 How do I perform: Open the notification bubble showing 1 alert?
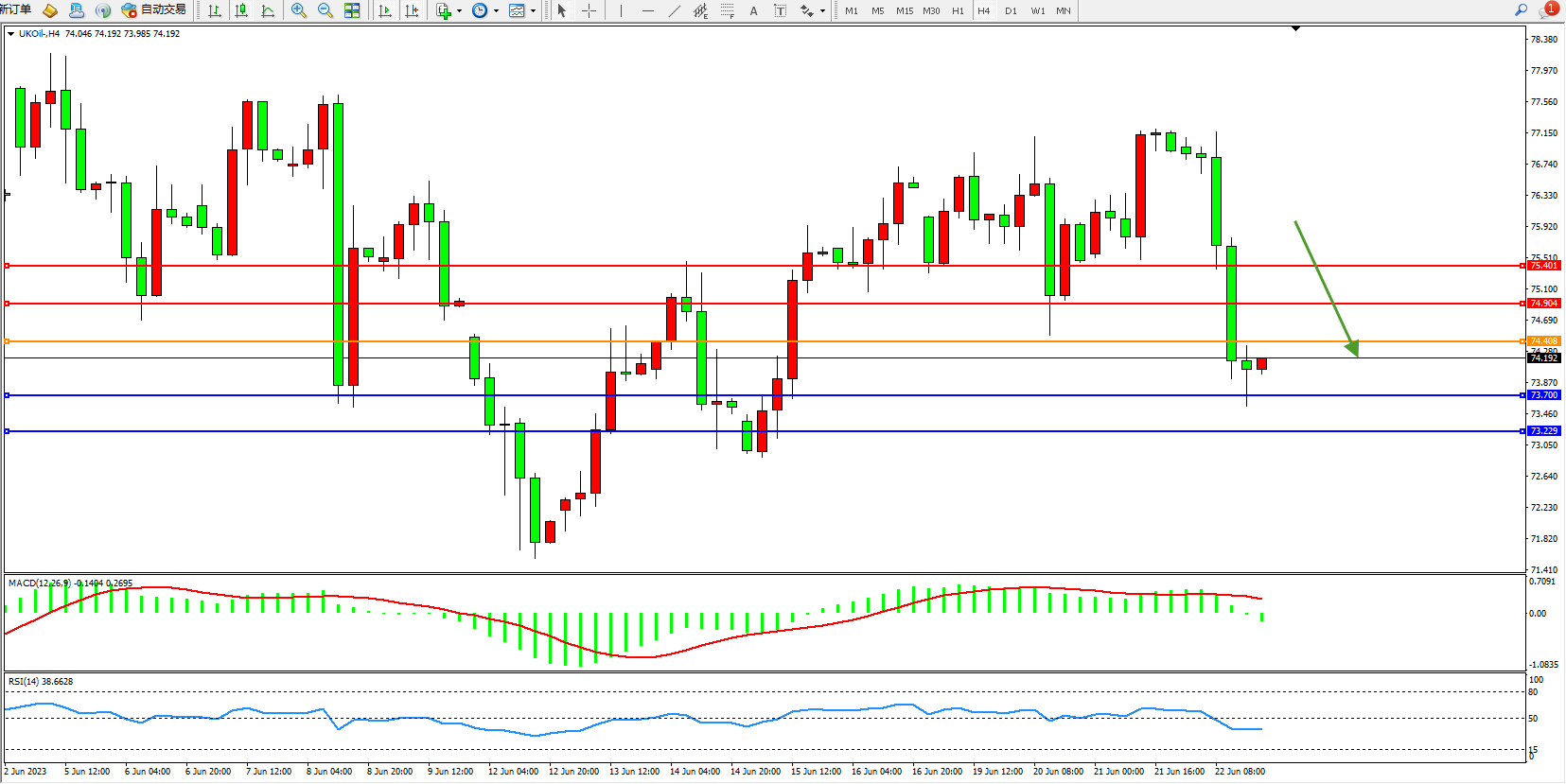click(1549, 9)
